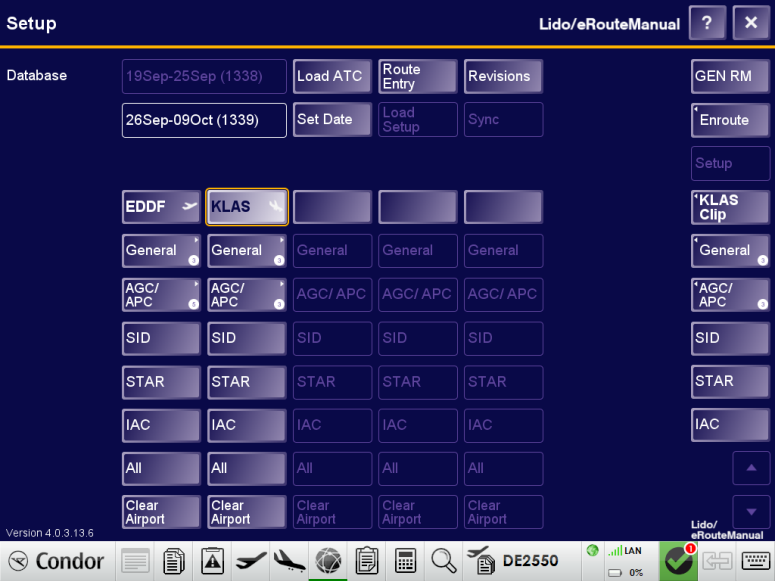Click the grayed Sync button
This screenshot has width=775, height=581.
503,120
